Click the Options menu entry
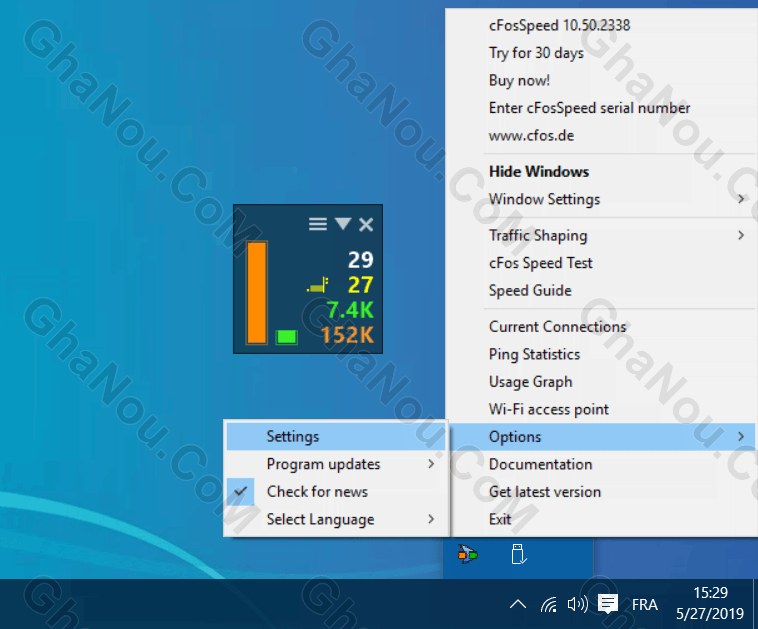The image size is (758, 629). tap(602, 437)
